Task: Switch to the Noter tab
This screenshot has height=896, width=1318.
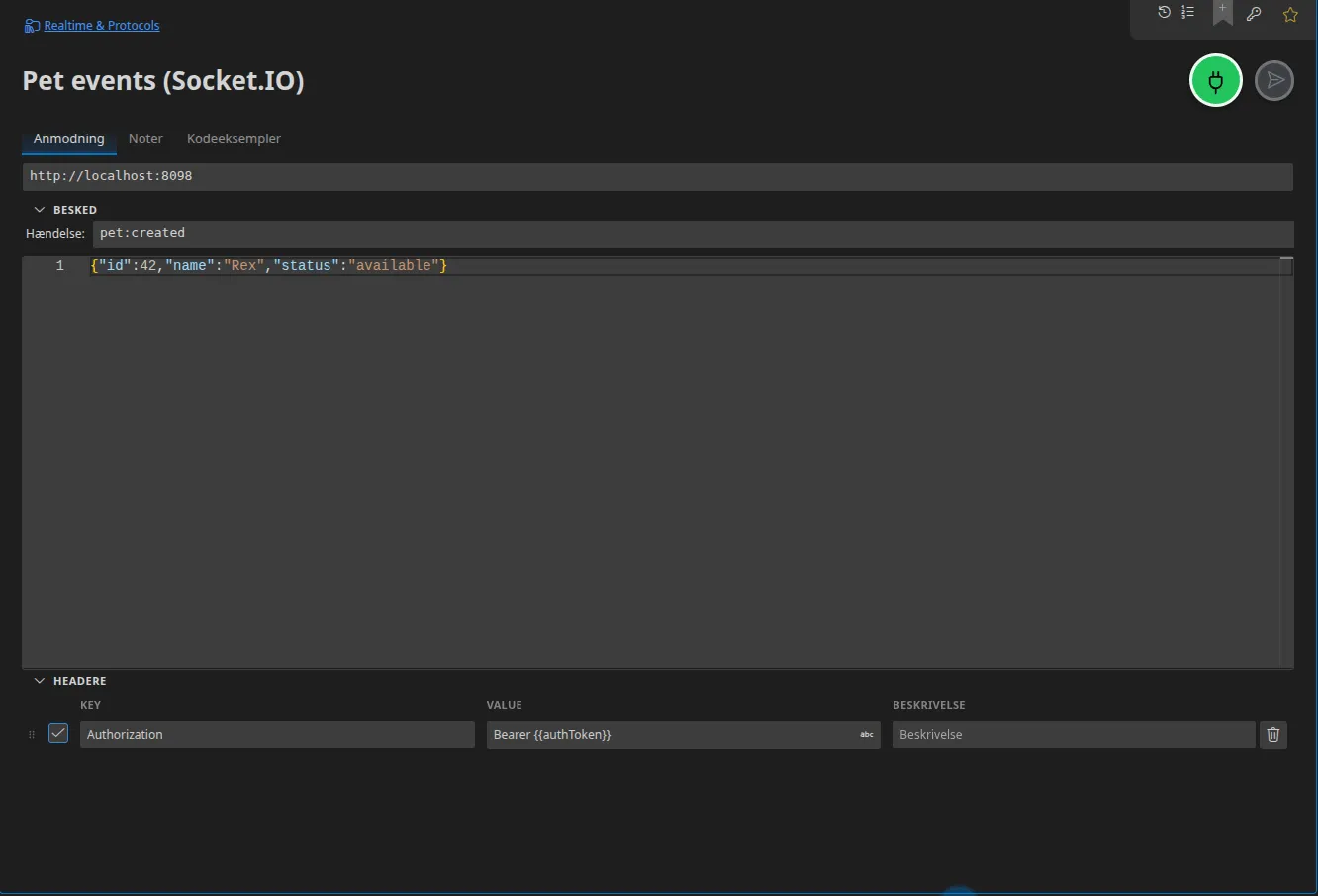Action: click(x=145, y=139)
